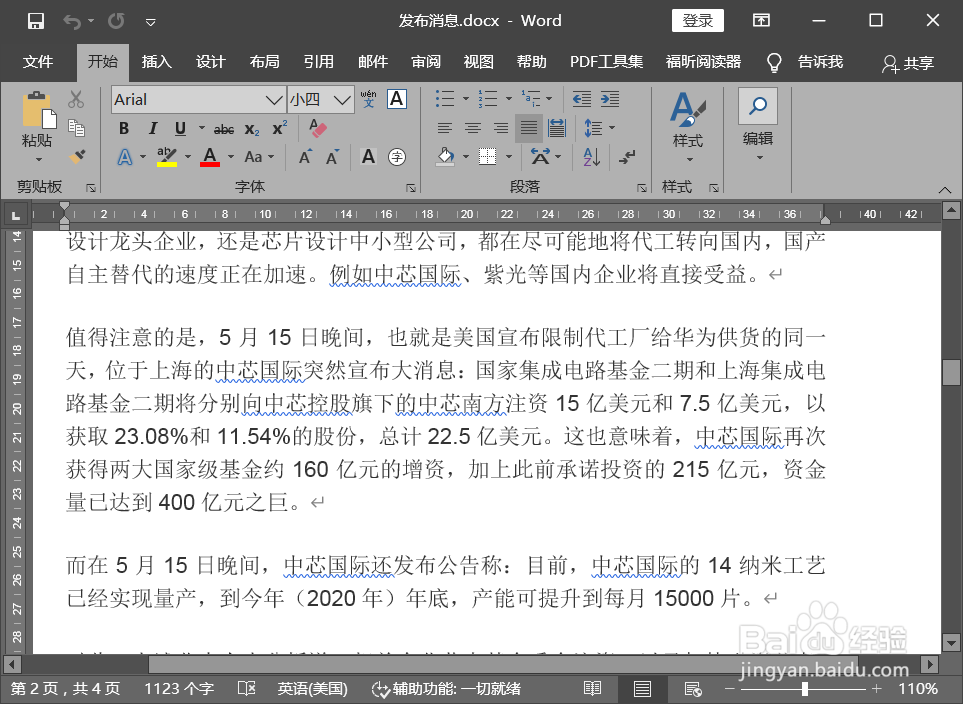Click the 登录 sign-in button
This screenshot has height=704, width=963.
pos(698,20)
